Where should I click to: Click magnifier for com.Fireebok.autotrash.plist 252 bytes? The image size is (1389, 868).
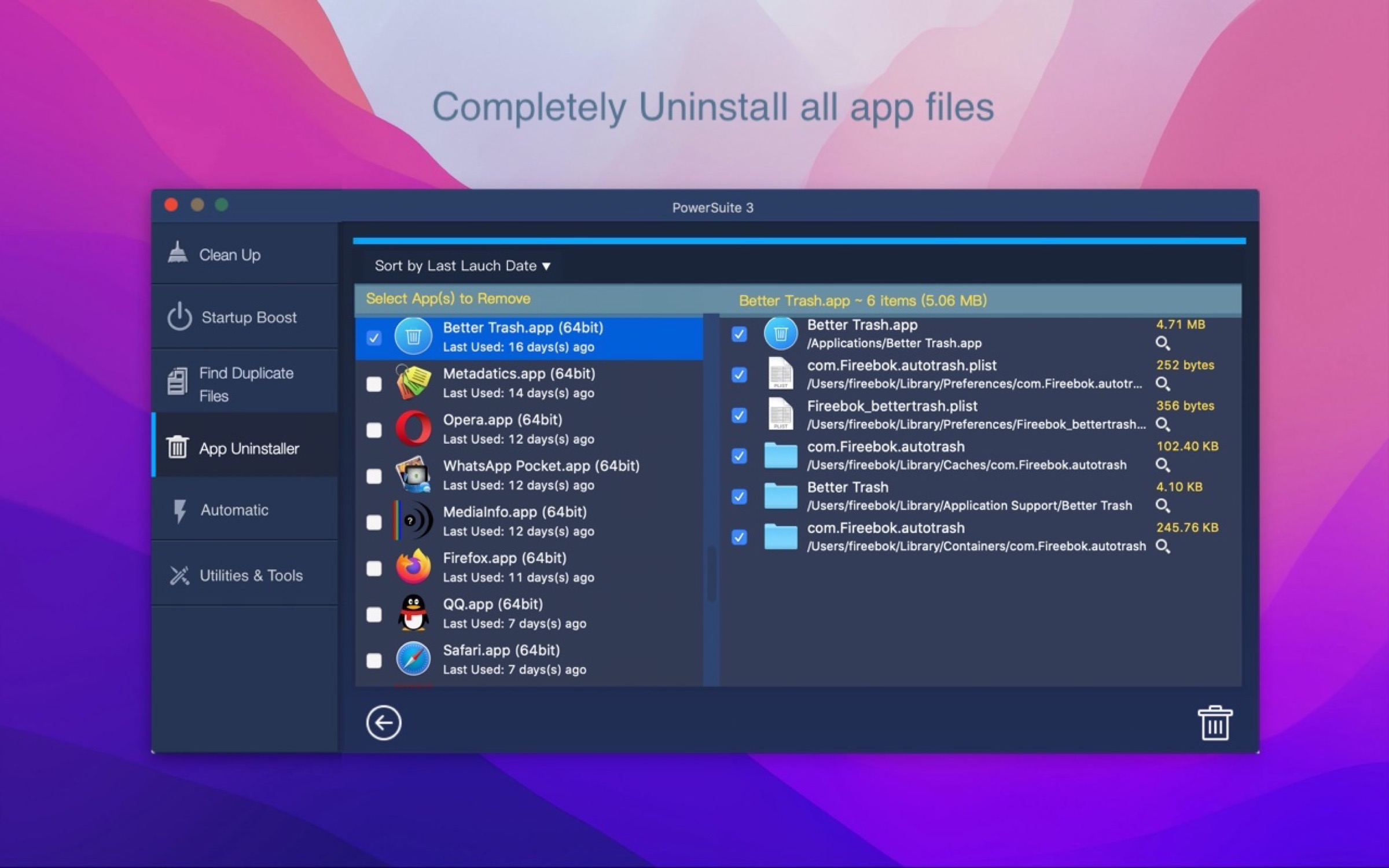1163,384
